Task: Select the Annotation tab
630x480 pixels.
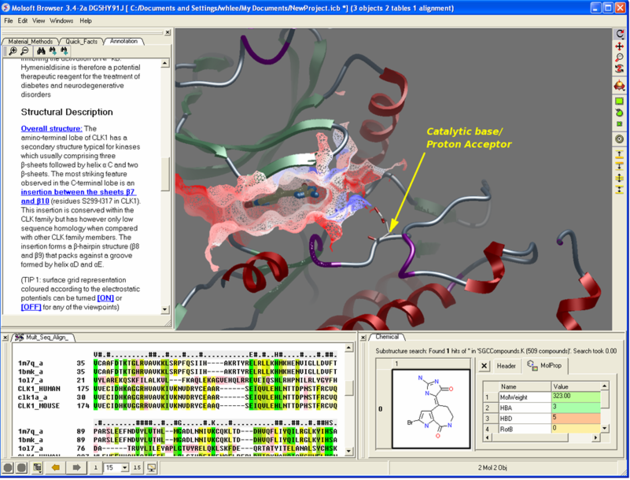Action: (124, 41)
